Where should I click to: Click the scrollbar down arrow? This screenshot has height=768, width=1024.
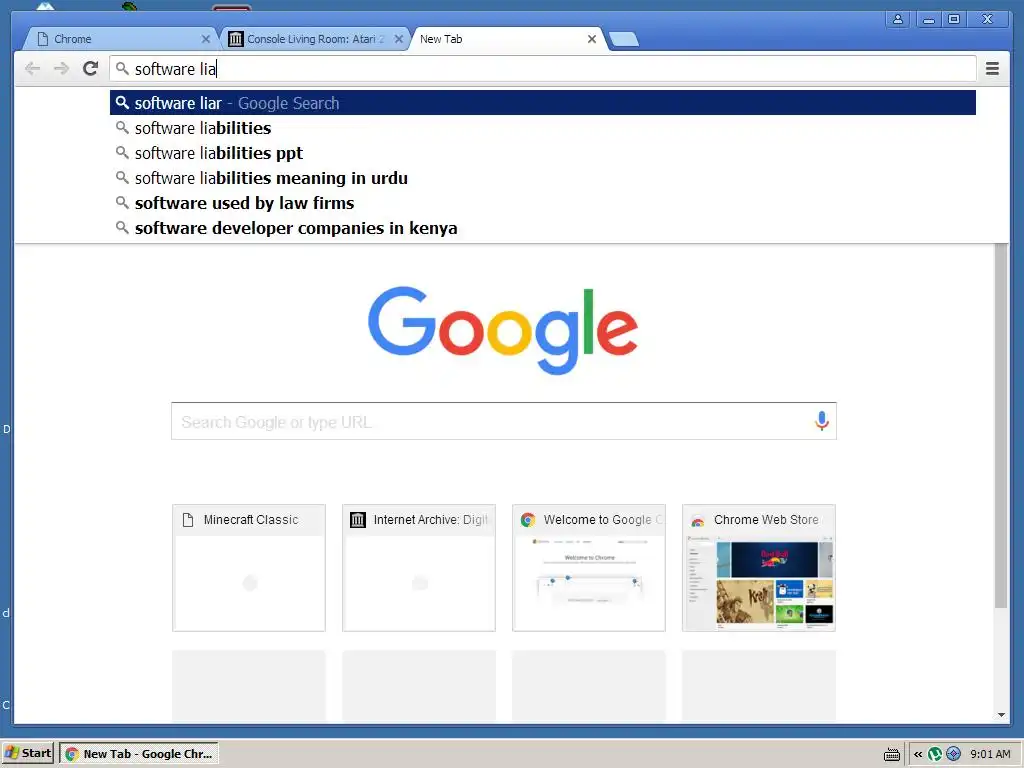pos(1001,714)
